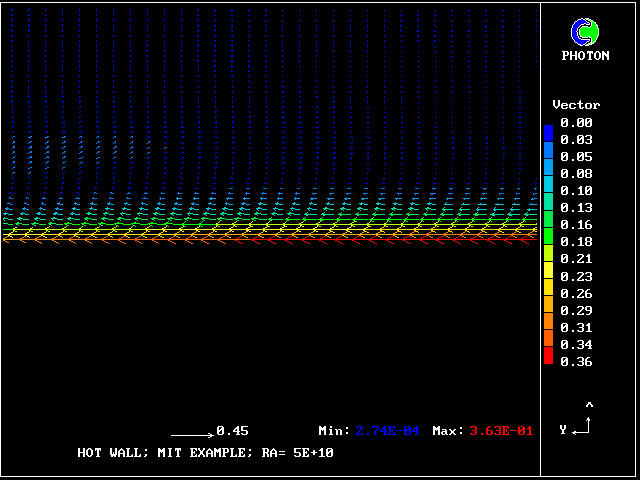Click the reference vector arrow scale
640x480 pixels.
[x=192, y=435]
